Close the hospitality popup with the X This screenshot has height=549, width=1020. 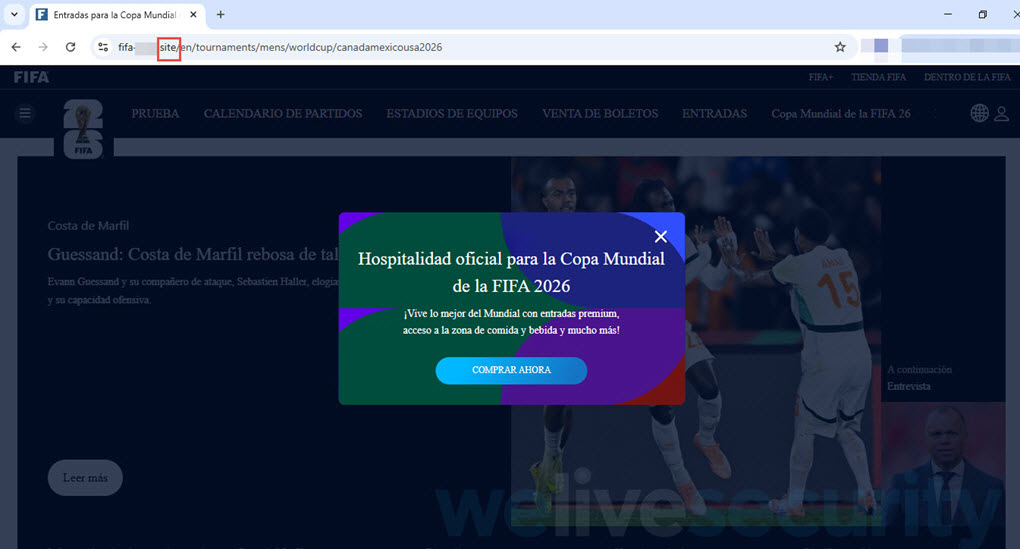click(x=660, y=236)
